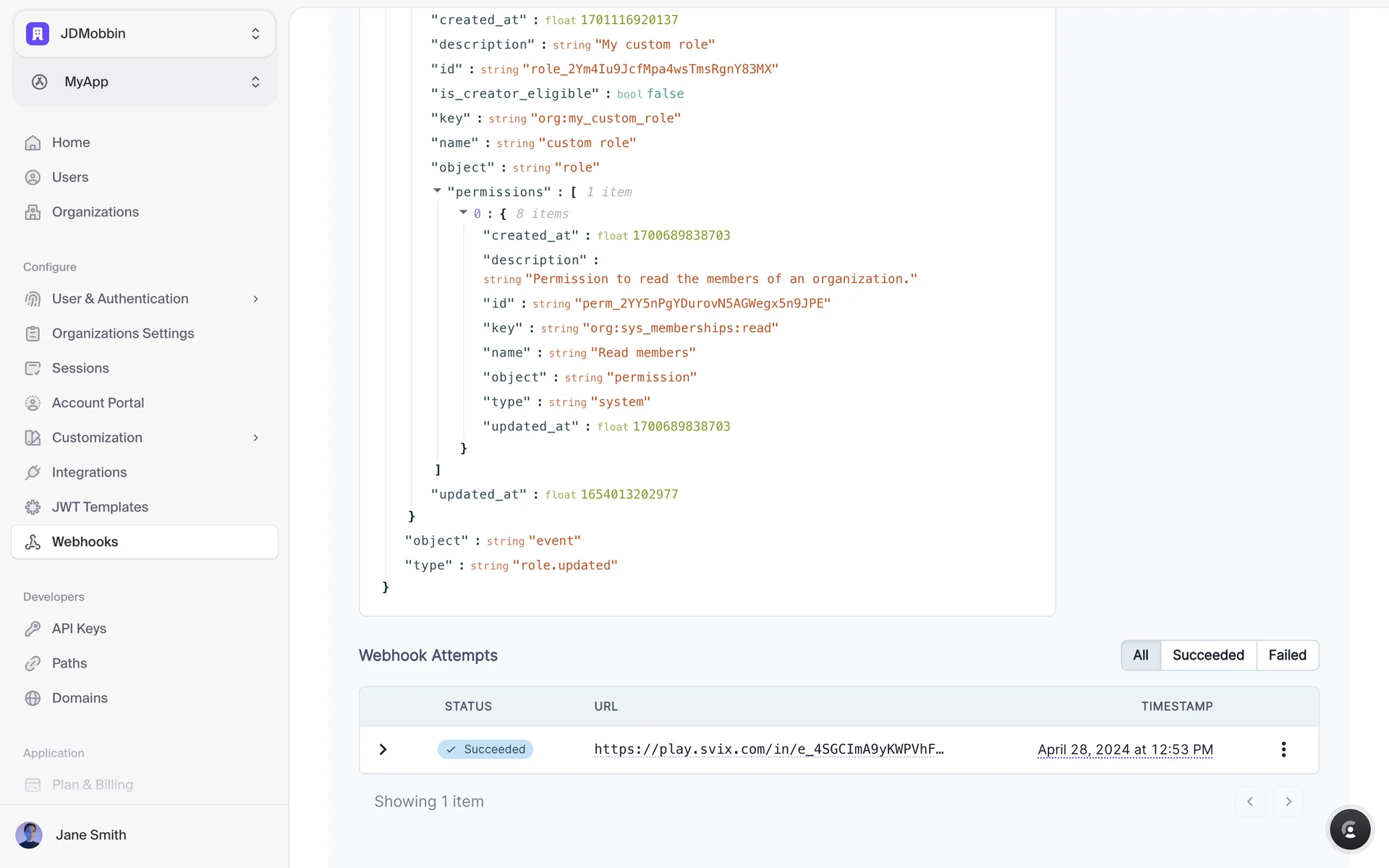Screen dimensions: 1389x868
Task: Click the Domains globe icon
Action: pos(33,698)
